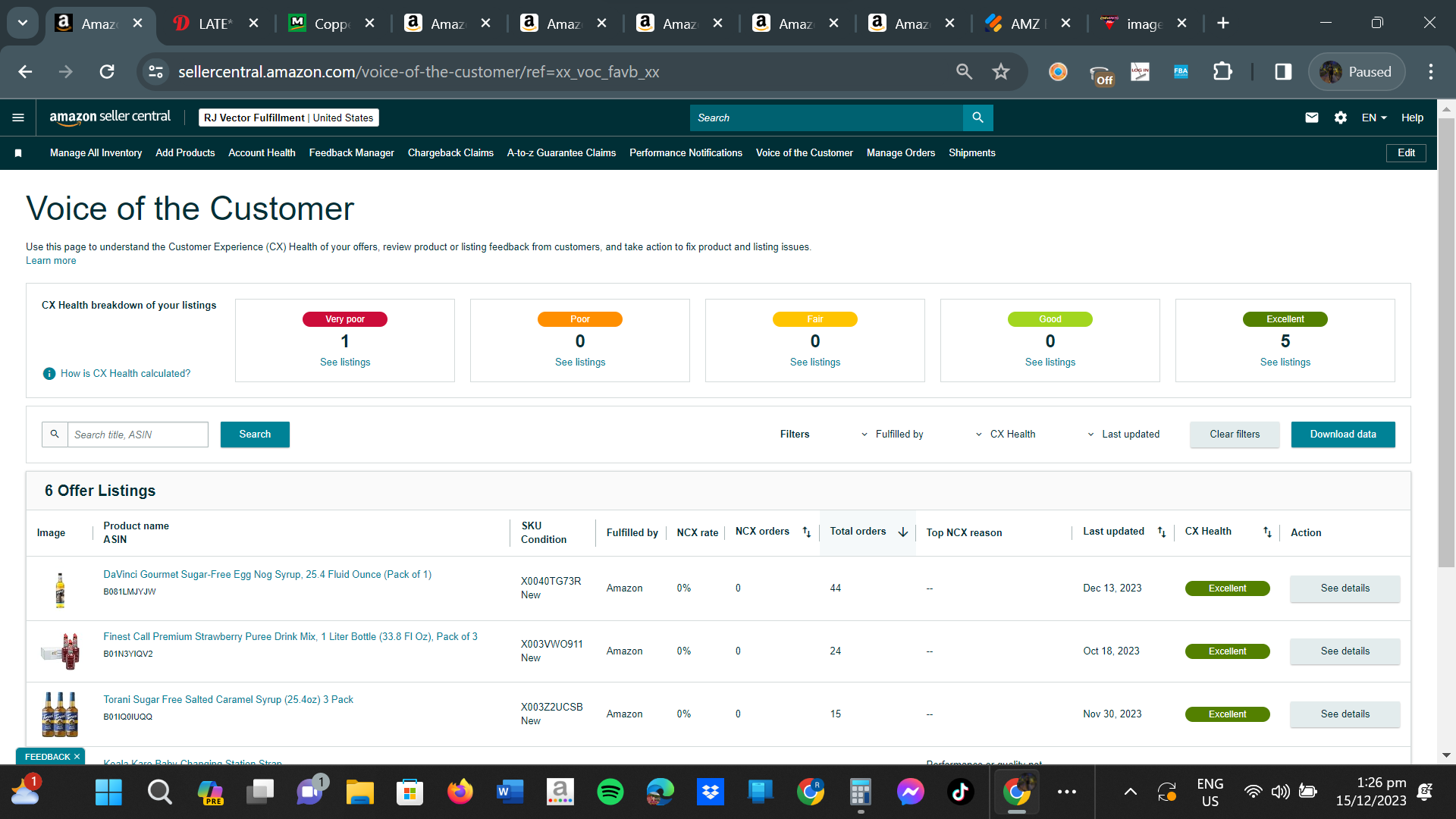1456x819 pixels.
Task: Toggle the Chrome side panel
Action: pyautogui.click(x=1283, y=72)
